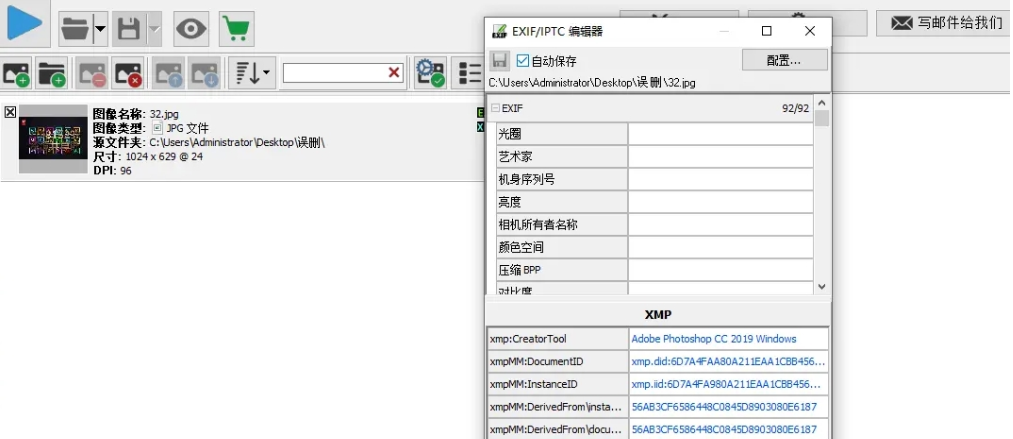Click the greyed floppy disk save icon in main toolbar
The height and width of the screenshot is (439, 1013).
click(x=129, y=29)
